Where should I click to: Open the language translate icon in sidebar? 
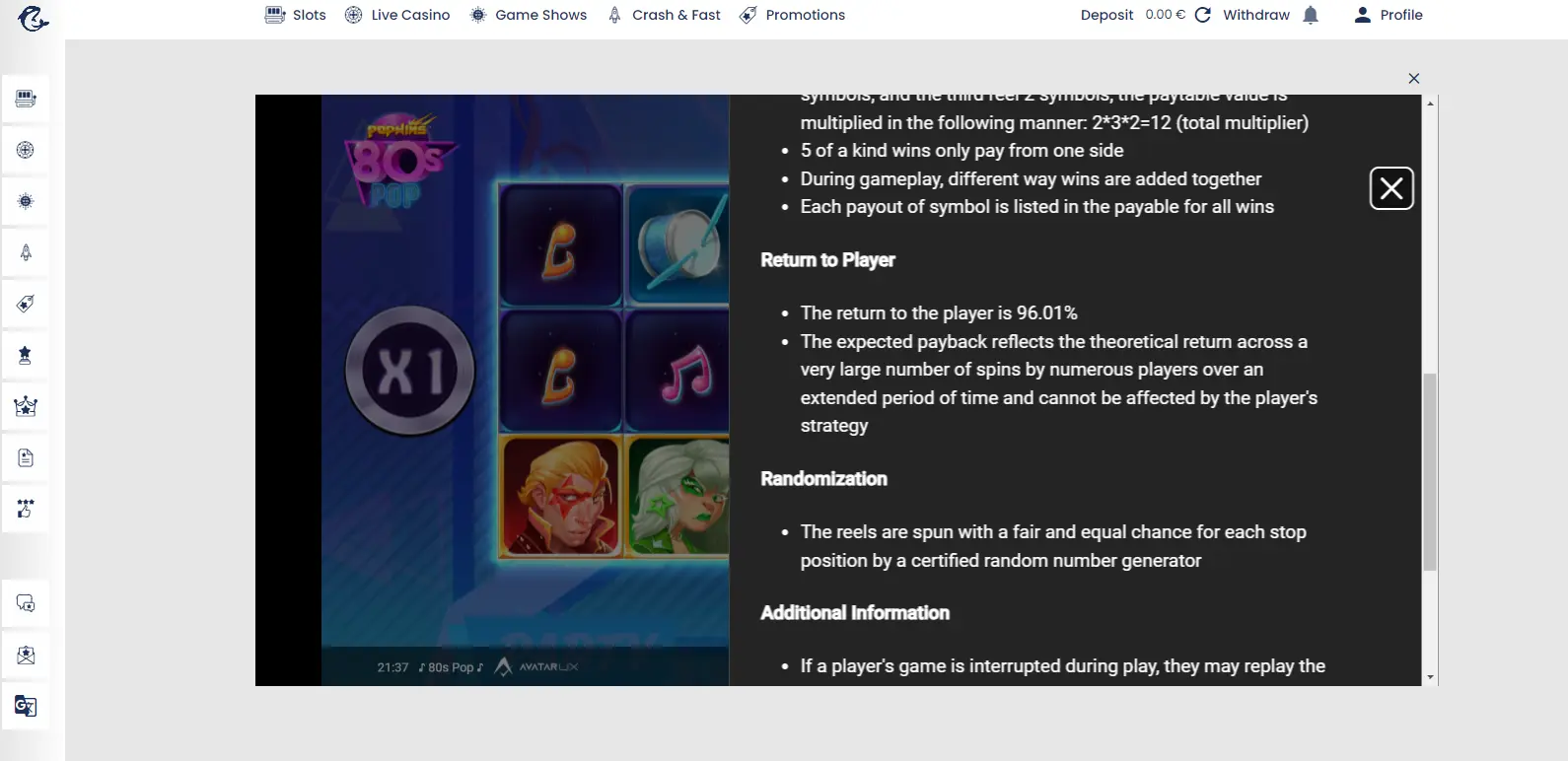(x=26, y=706)
